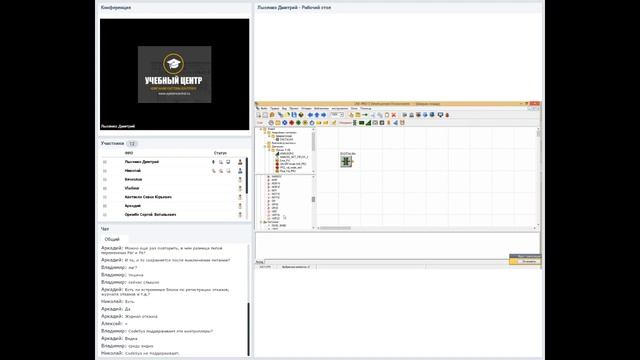Viewport: 640px width, 360px height.
Task: Click the hand pointer toolbar icon
Action: (351, 115)
